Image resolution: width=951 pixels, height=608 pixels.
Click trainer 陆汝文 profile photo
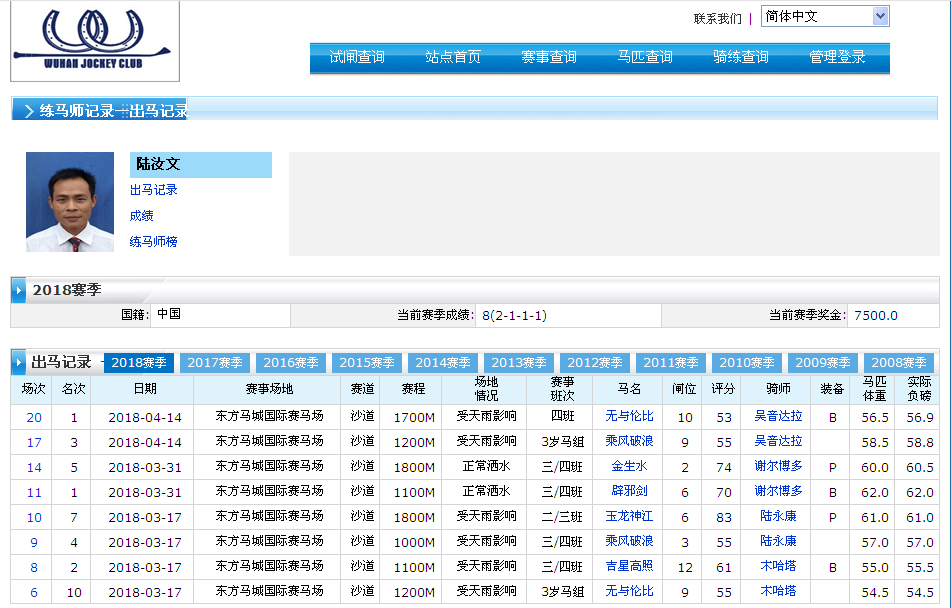point(70,202)
